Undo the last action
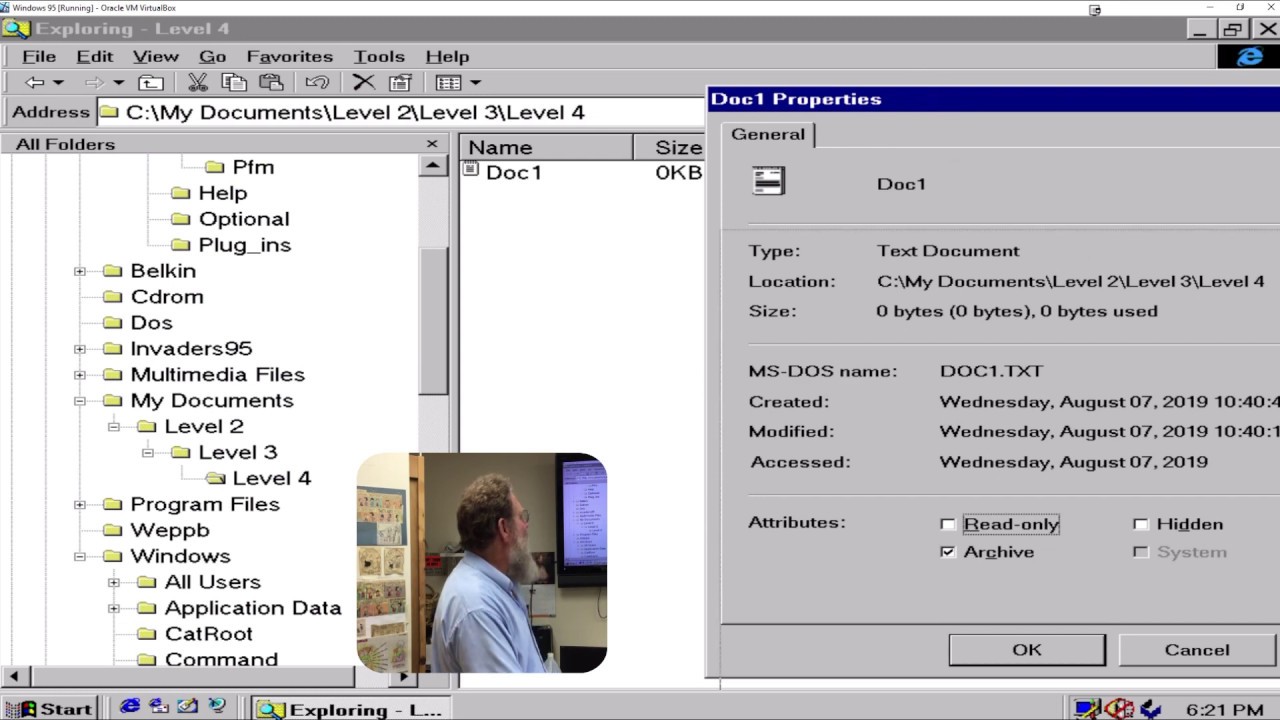The width and height of the screenshot is (1280, 720). tap(317, 83)
